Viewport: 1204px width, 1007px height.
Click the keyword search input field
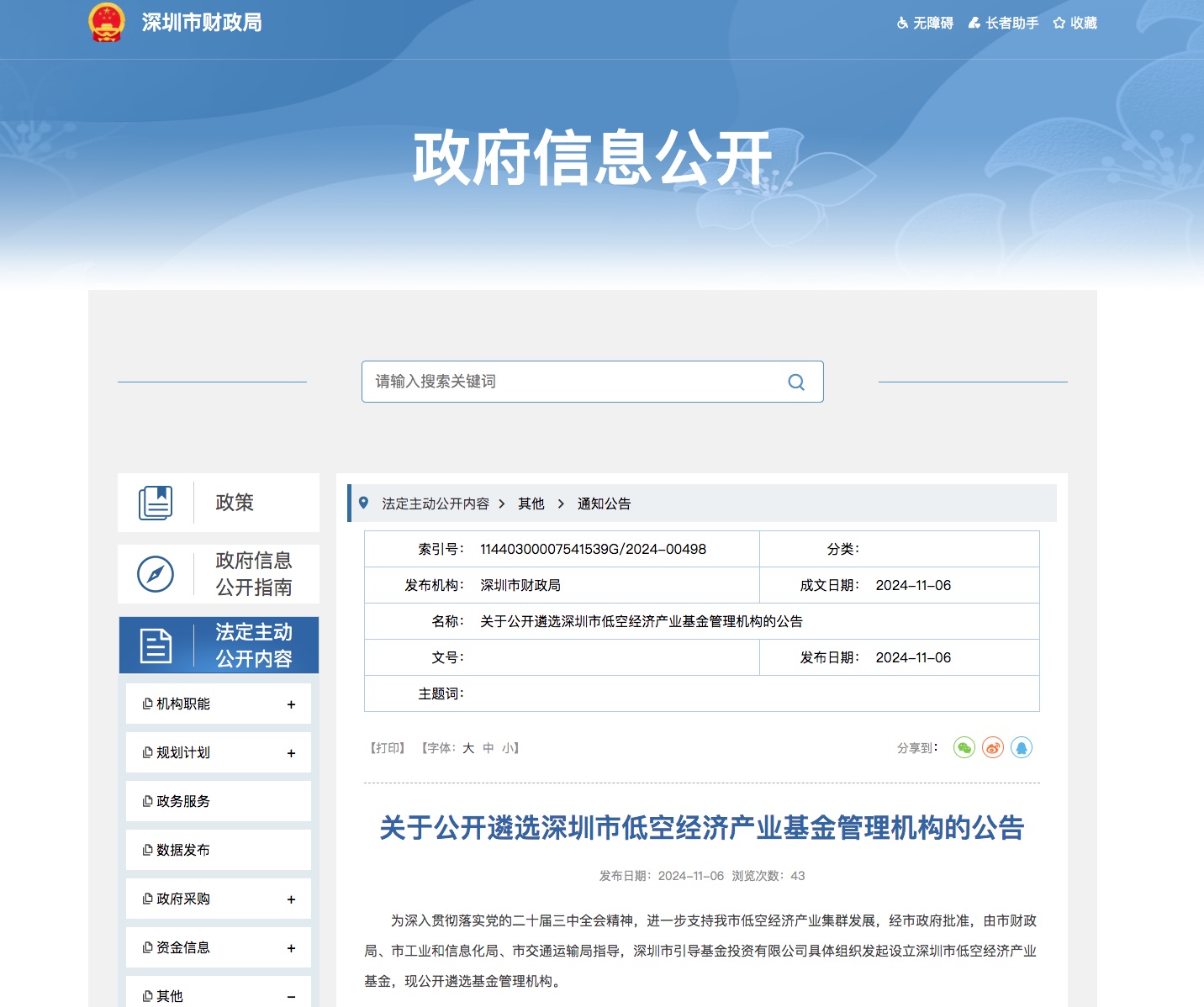(x=572, y=382)
